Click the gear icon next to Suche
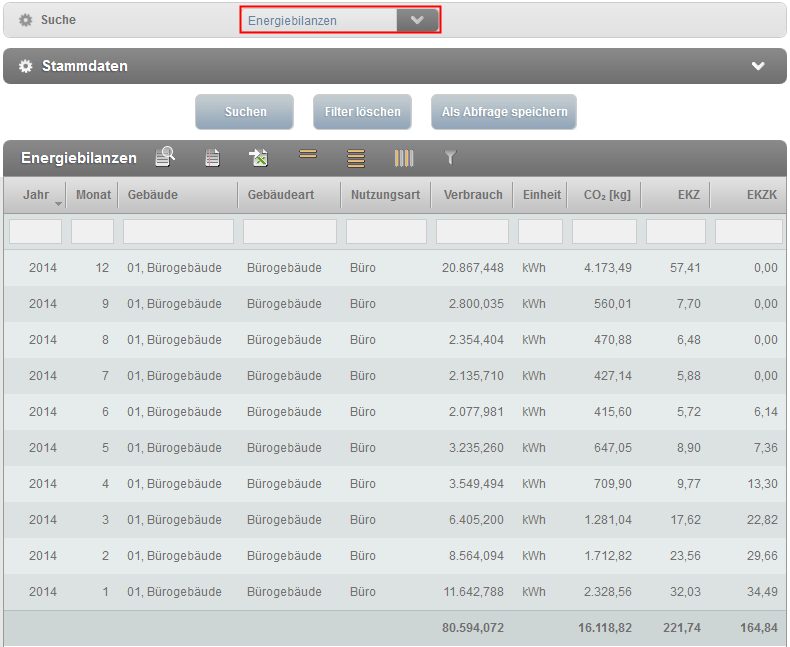Viewport: 790px width, 647px height. click(x=26, y=20)
